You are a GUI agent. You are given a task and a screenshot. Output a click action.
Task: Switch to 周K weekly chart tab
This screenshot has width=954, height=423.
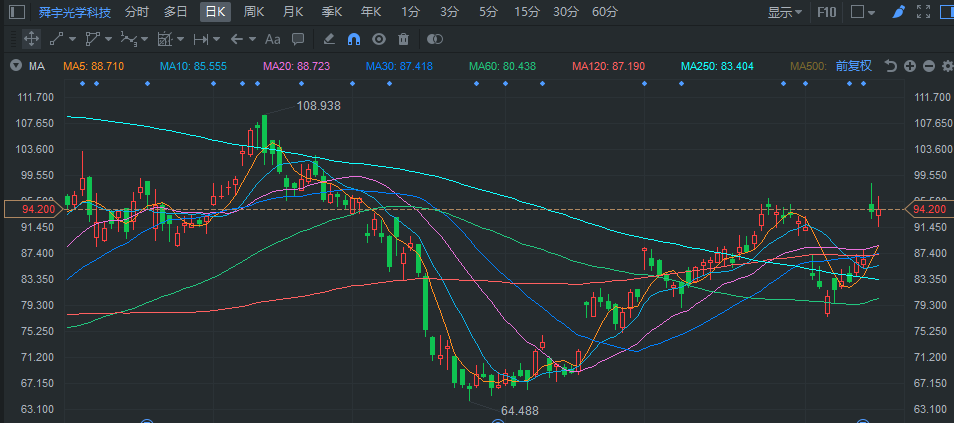coord(254,12)
